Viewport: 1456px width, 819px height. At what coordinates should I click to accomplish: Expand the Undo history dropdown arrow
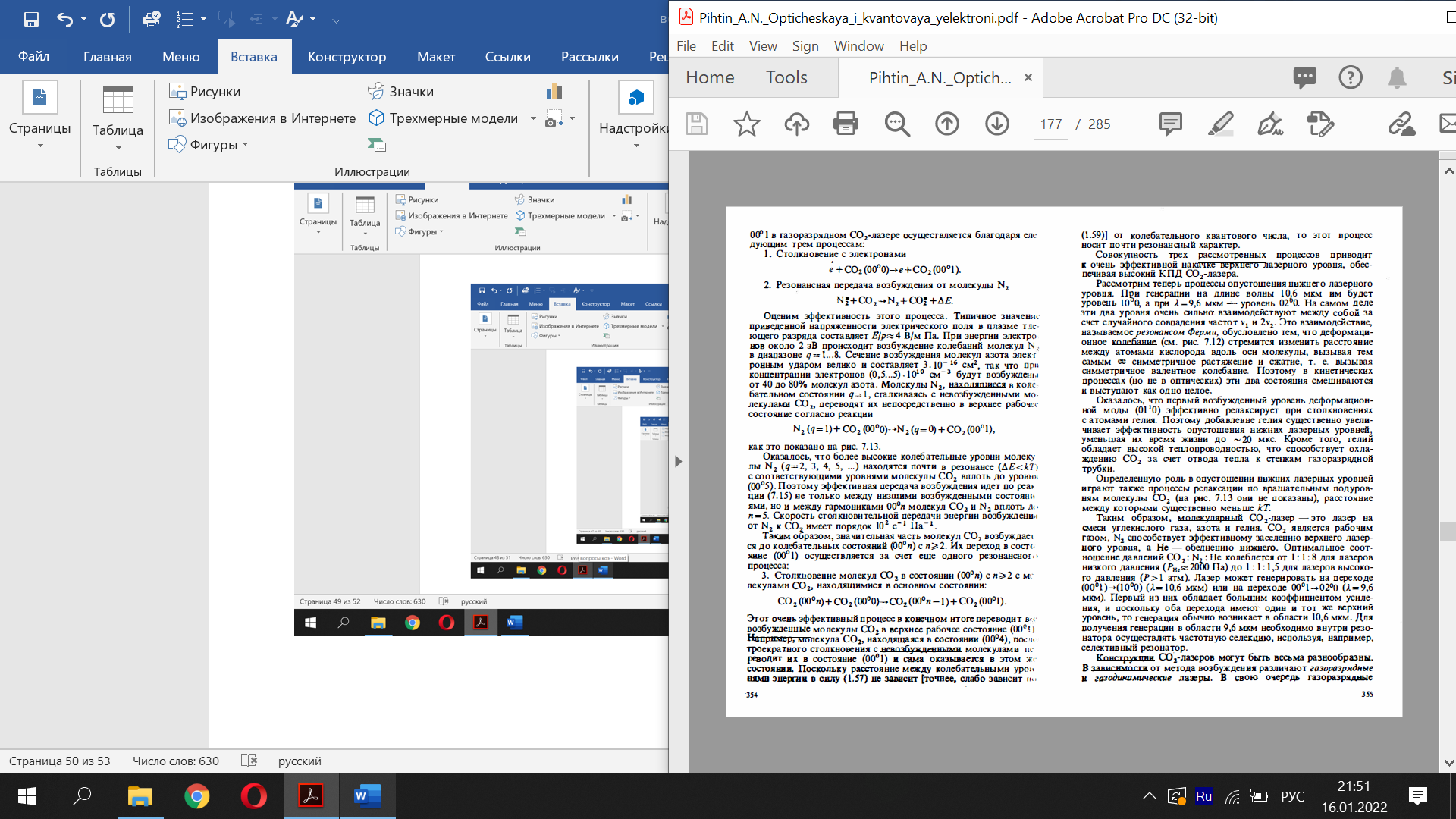click(83, 19)
